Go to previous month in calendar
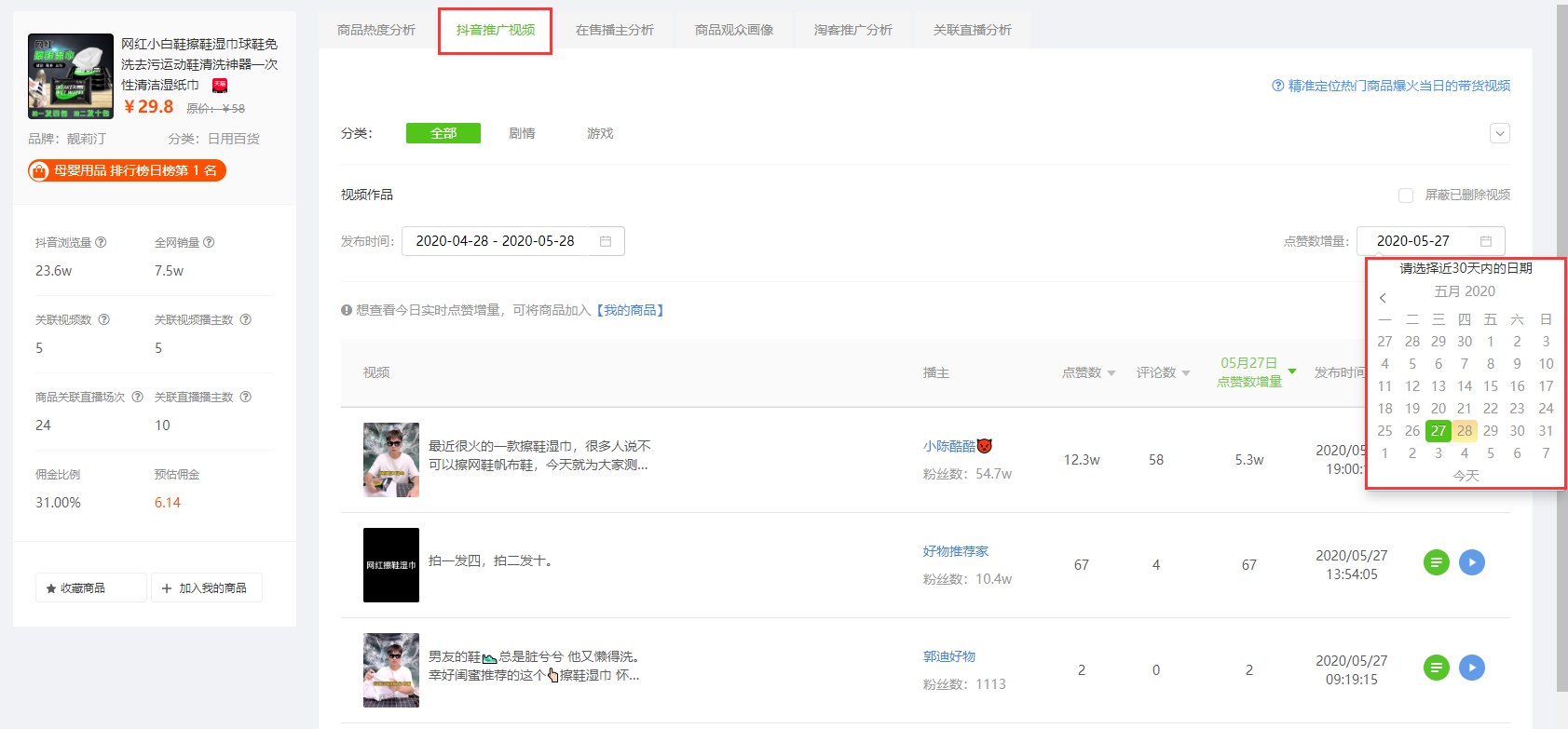Screen dimensions: 1568x729 1383,298
